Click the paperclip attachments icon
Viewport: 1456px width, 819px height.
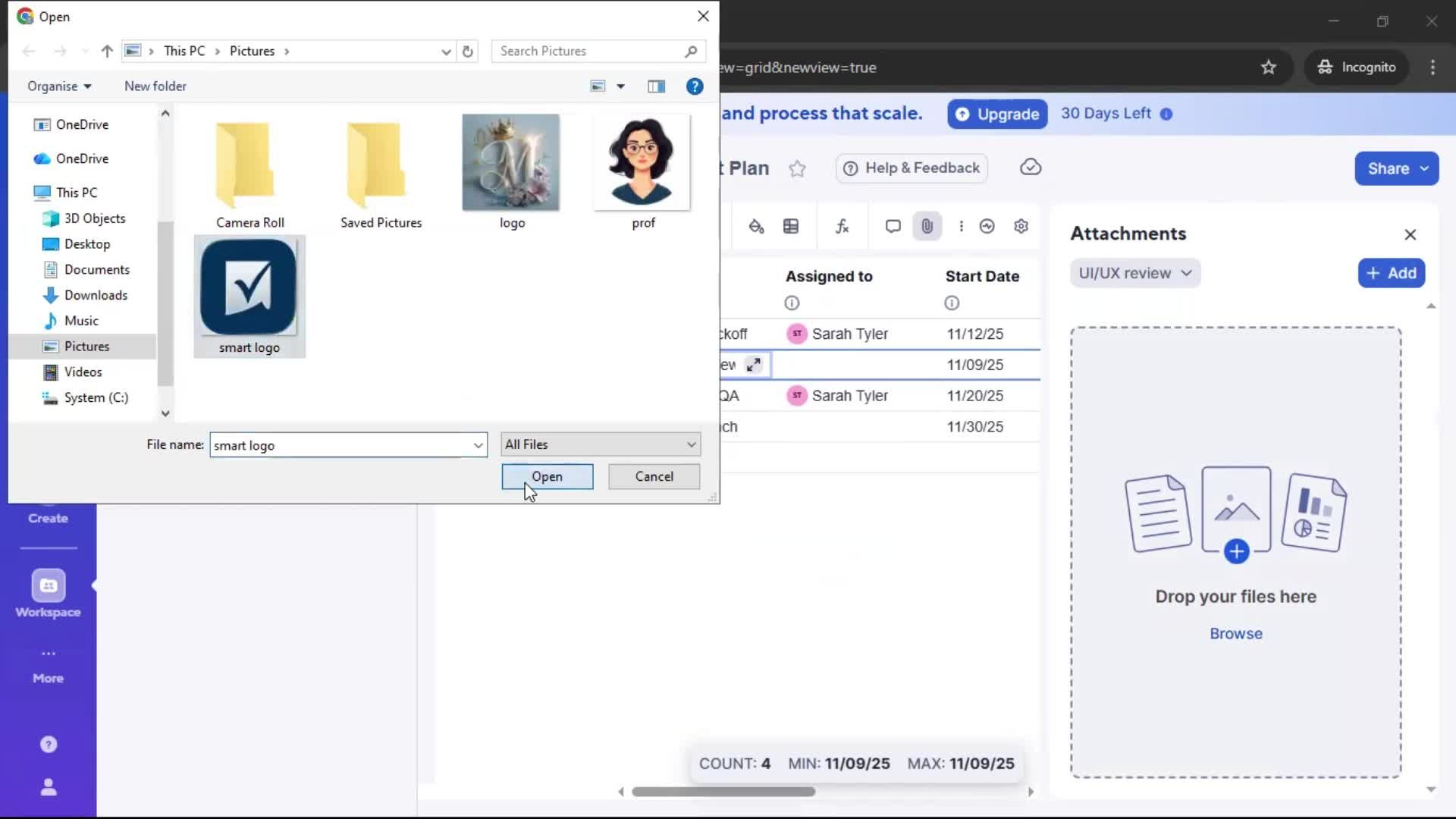coord(927,225)
